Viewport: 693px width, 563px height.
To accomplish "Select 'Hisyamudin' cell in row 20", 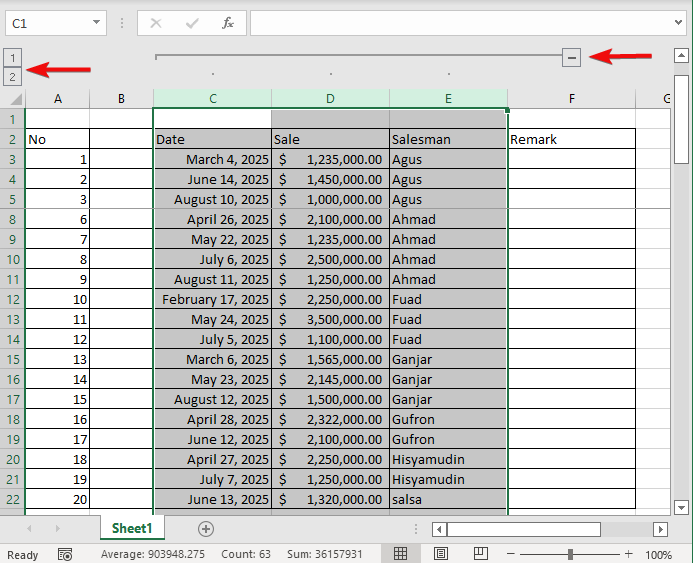I will 448,460.
